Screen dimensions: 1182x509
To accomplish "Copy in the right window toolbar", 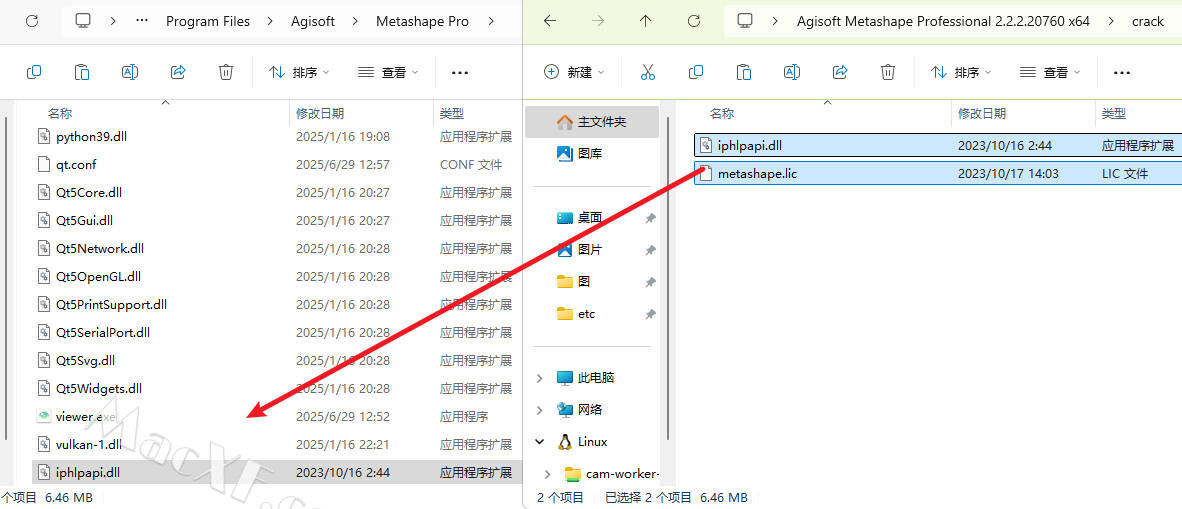I will [x=696, y=72].
